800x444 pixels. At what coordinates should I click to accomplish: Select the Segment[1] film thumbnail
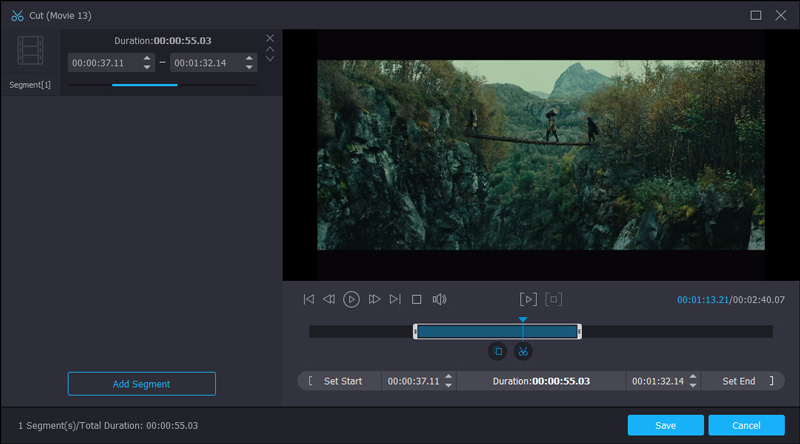30,51
